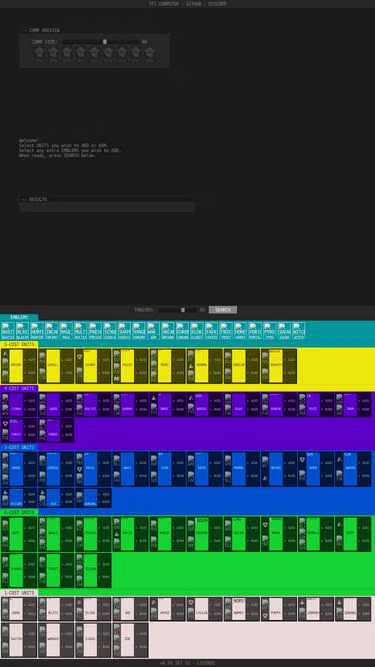This screenshot has width=375, height=667.
Task: Select the Arcana emblem icon
Action: pyautogui.click(x=168, y=331)
